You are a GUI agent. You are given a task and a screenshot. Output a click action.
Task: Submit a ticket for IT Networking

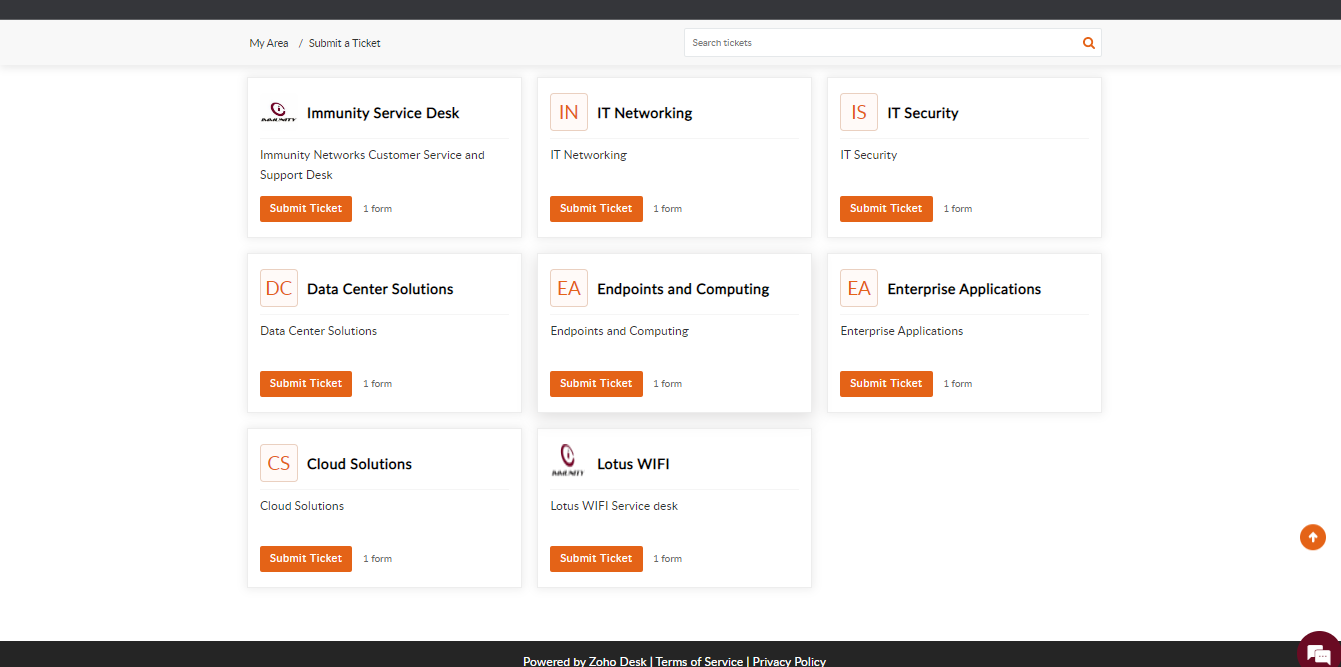[x=596, y=208]
